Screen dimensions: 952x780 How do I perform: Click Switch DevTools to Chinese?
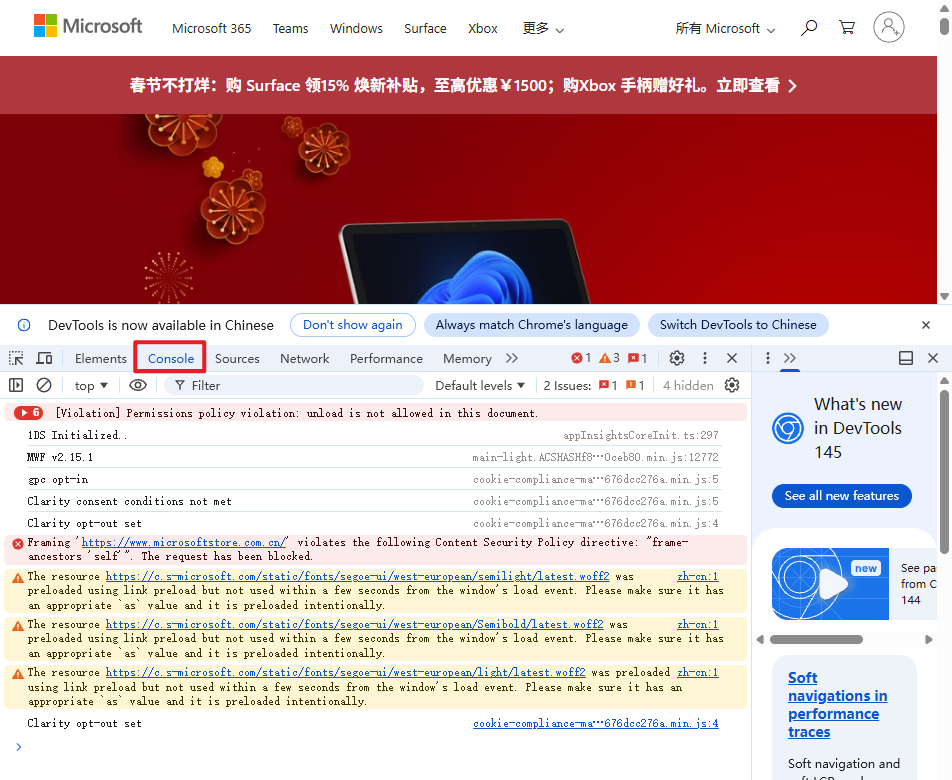(738, 325)
